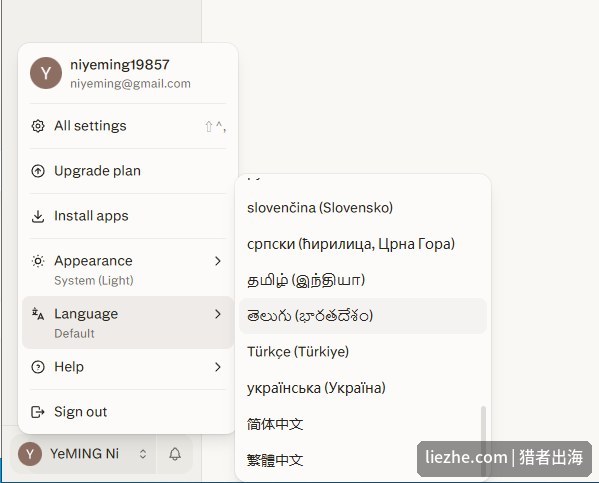599x483 pixels.
Task: Click the niyeming19857 username
Action: [x=120, y=65]
